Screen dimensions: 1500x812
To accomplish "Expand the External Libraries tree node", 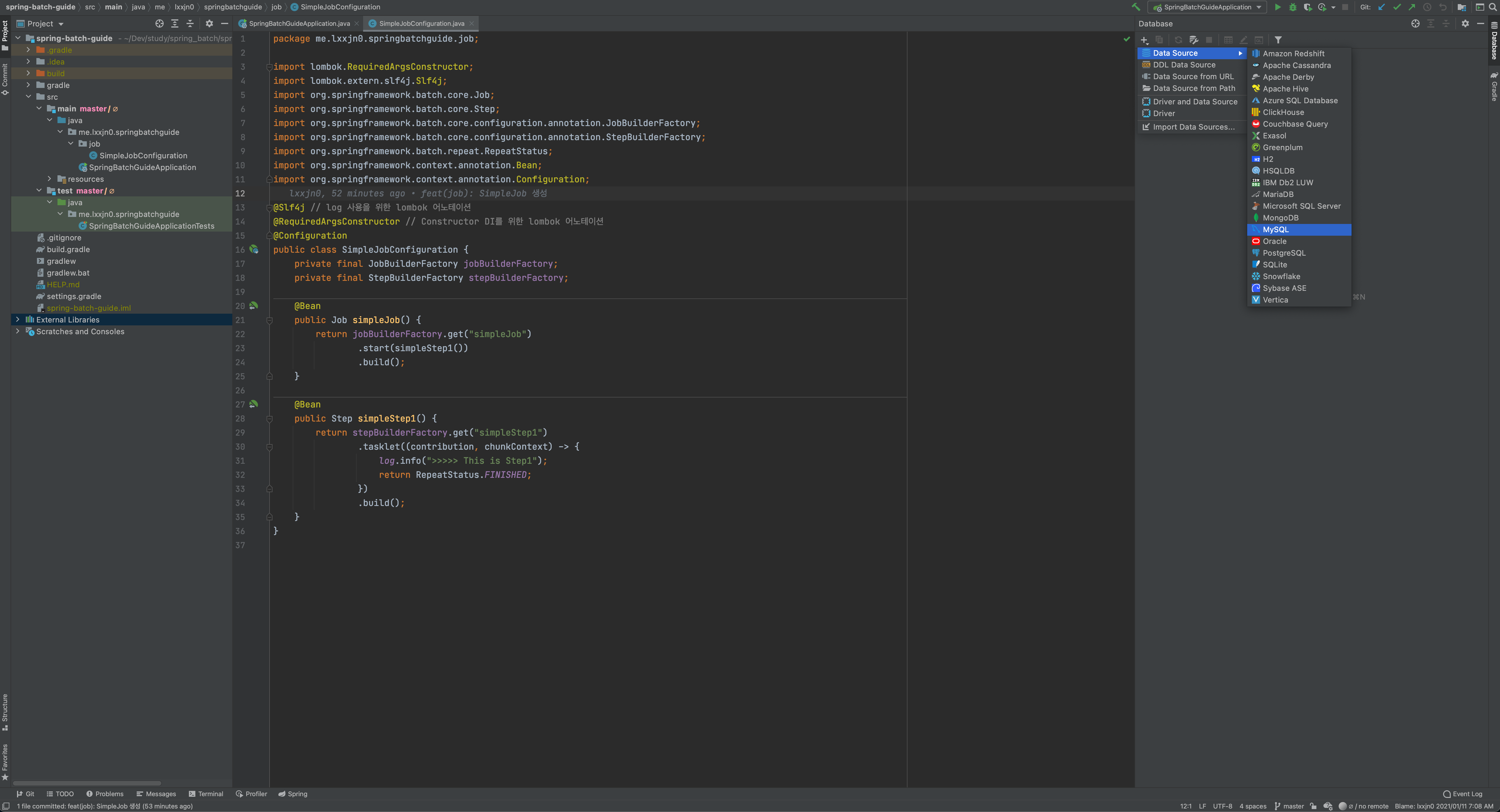I will pos(18,320).
